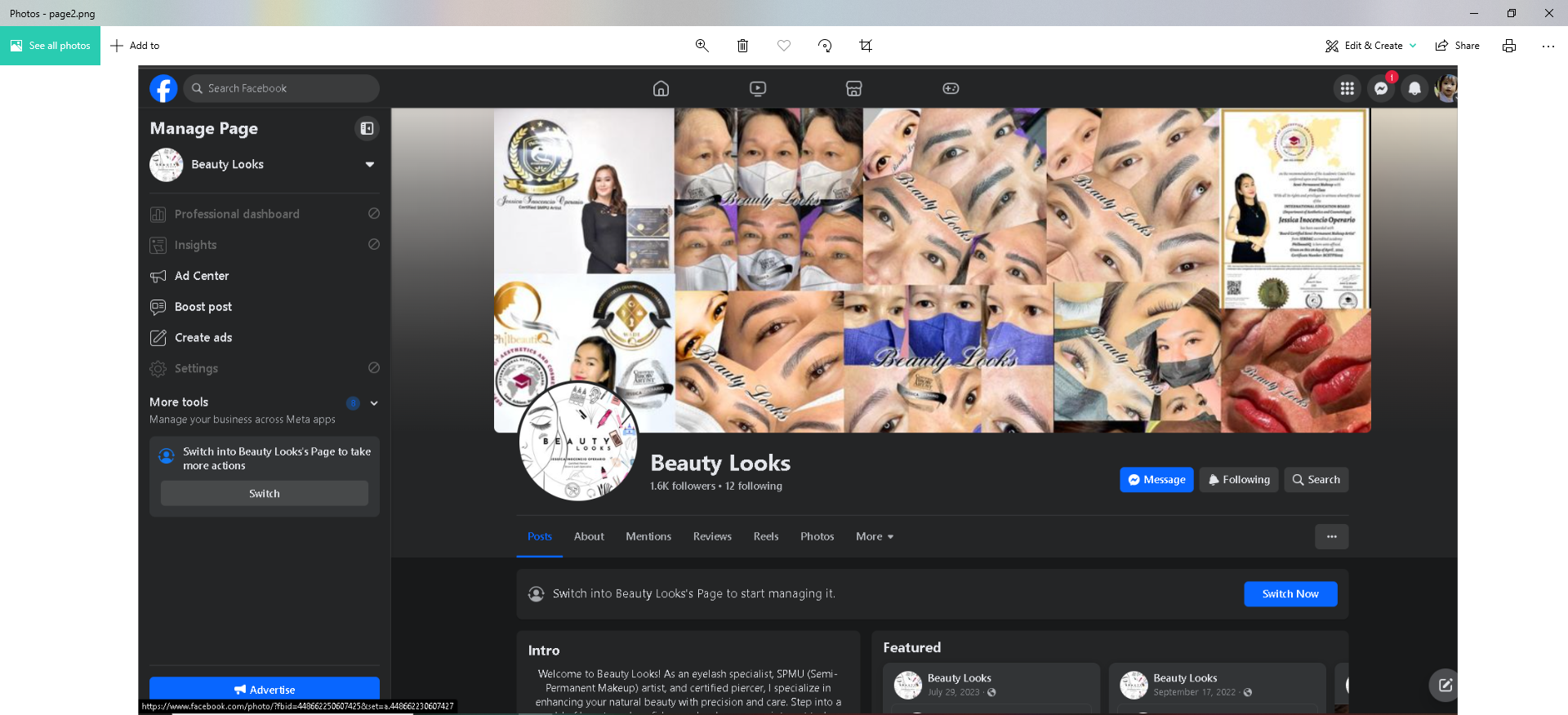Click the Ad Center megaphone icon
Screen dimensions: 1568x715
pyautogui.click(x=158, y=276)
